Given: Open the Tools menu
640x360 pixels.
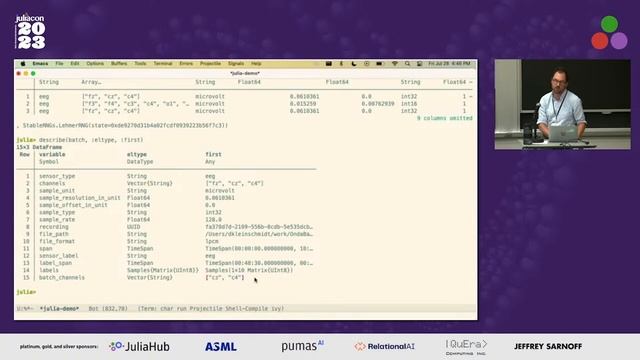Looking at the screenshot, I should [140, 64].
